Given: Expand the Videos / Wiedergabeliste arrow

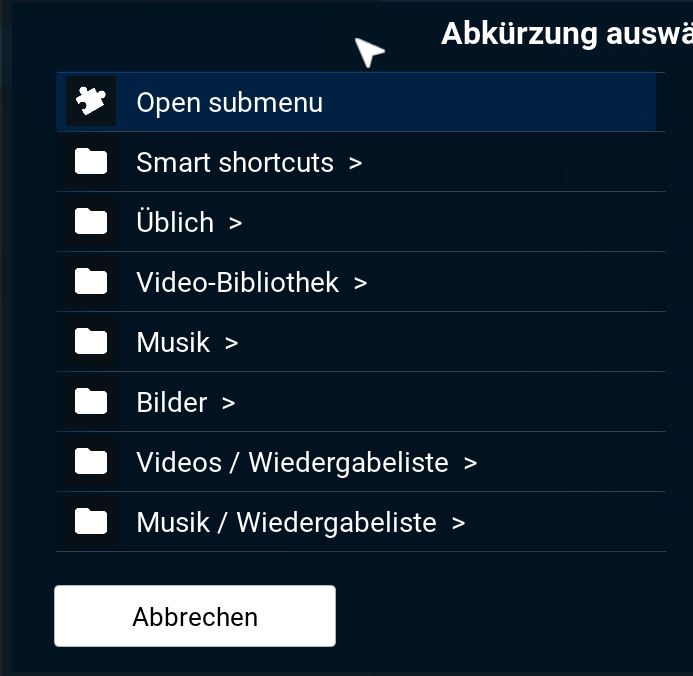Looking at the screenshot, I should click(470, 464).
